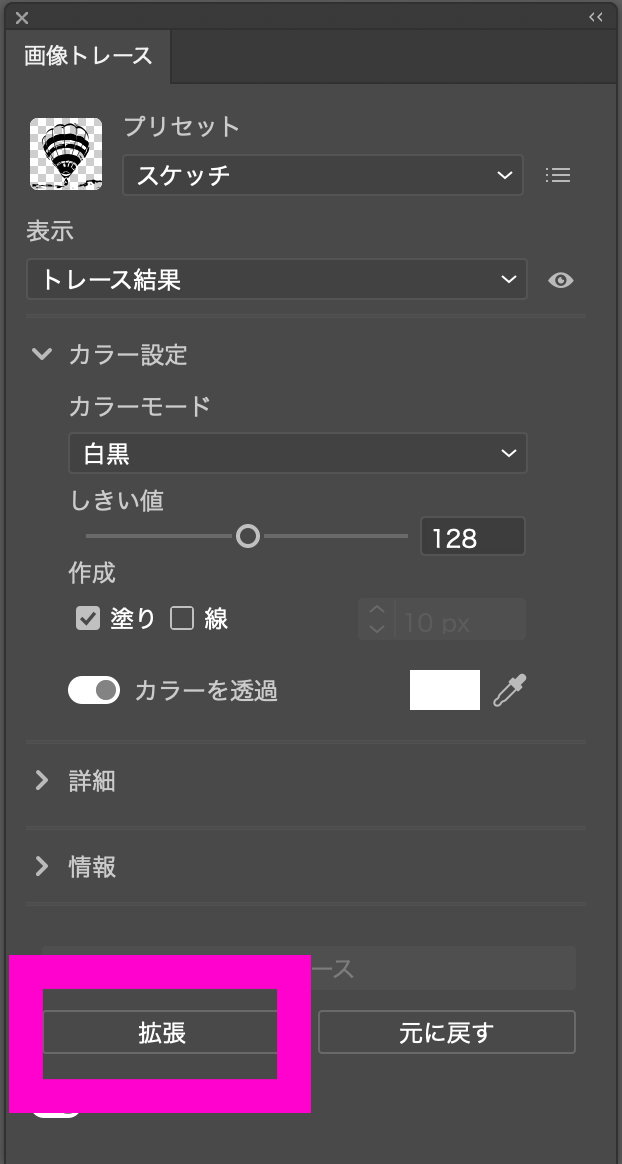Click the 元に戻す button
This screenshot has height=1164, width=622.
coord(447,1032)
